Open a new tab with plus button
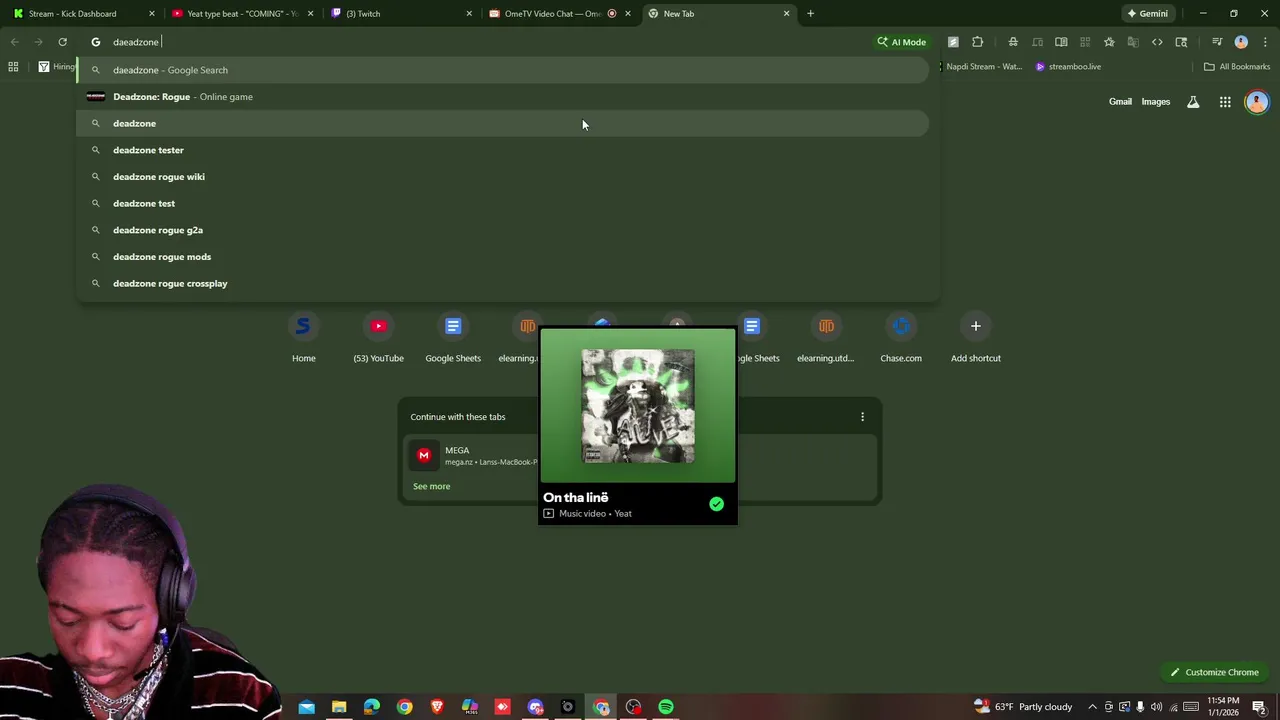The image size is (1280, 720). coord(810,14)
